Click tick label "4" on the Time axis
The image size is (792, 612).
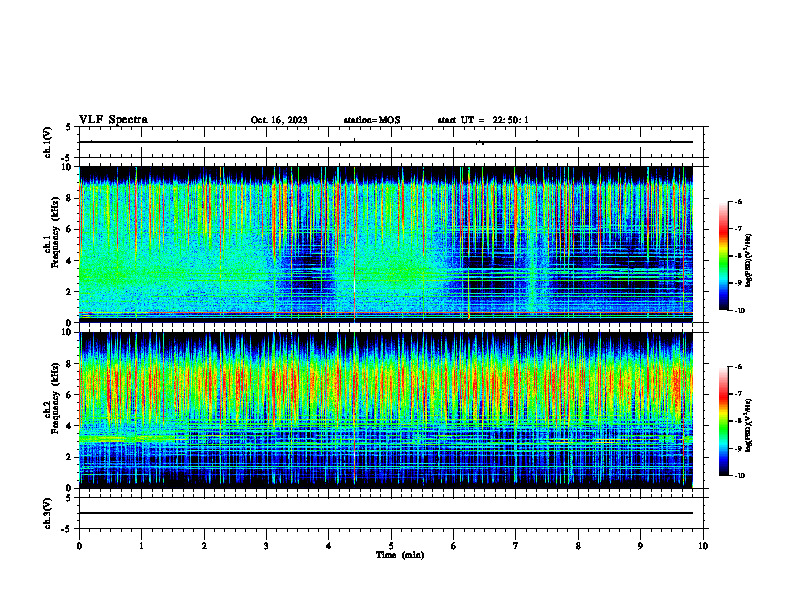point(329,546)
